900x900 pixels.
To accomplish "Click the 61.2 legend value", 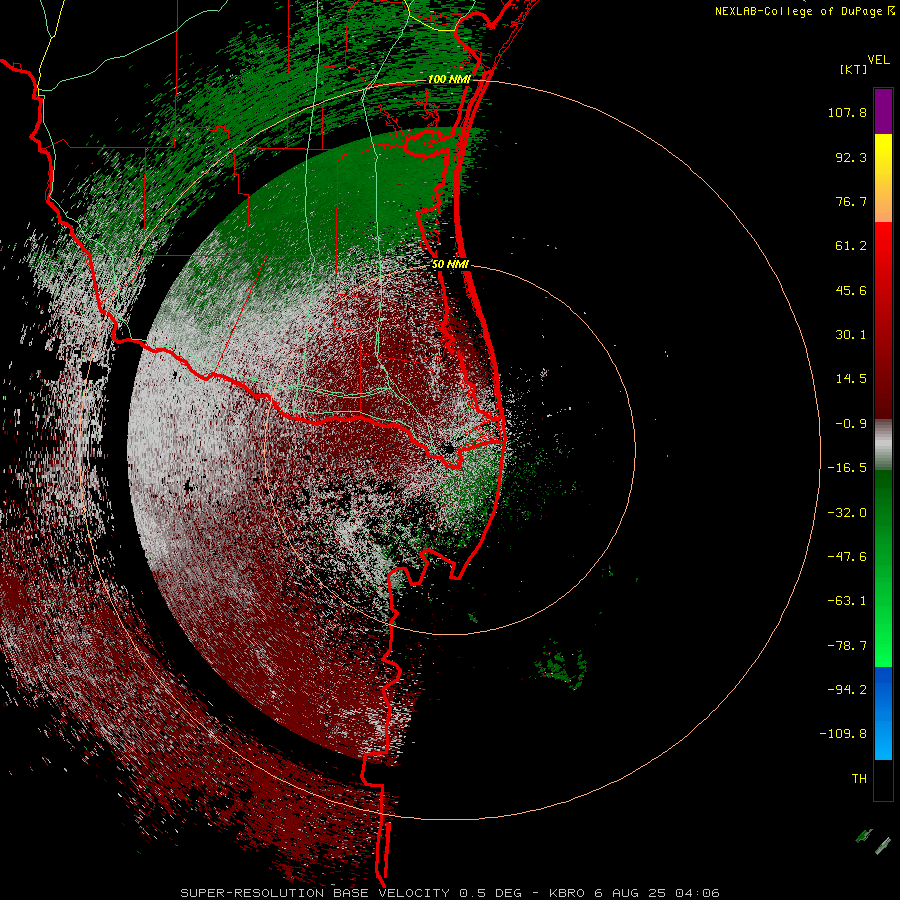I will click(x=851, y=246).
